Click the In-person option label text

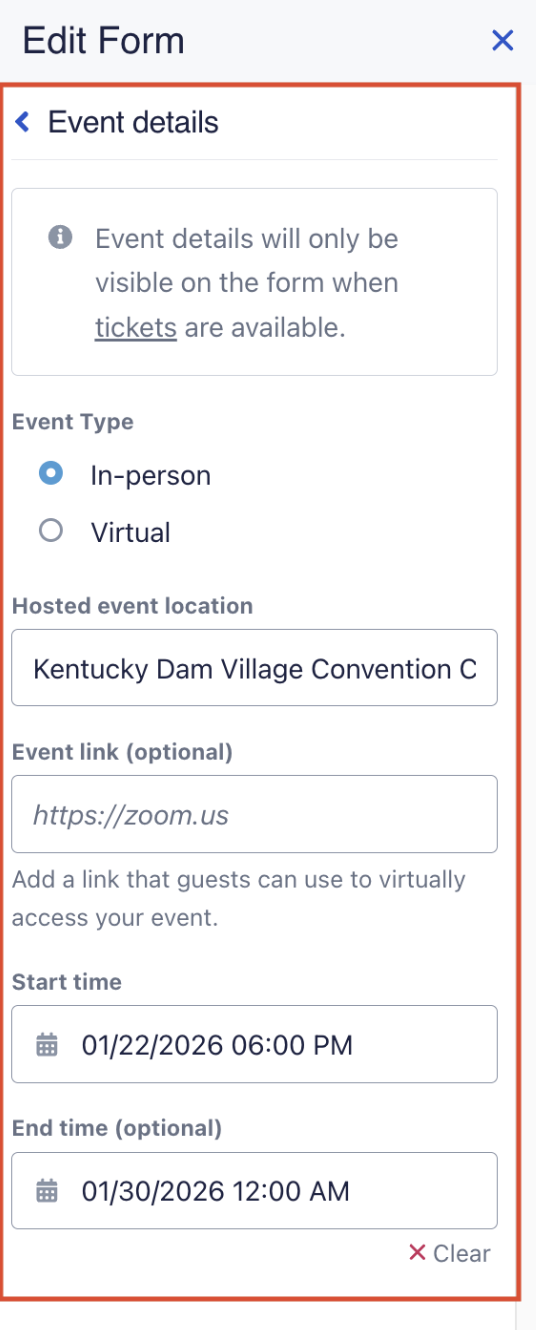coord(151,475)
